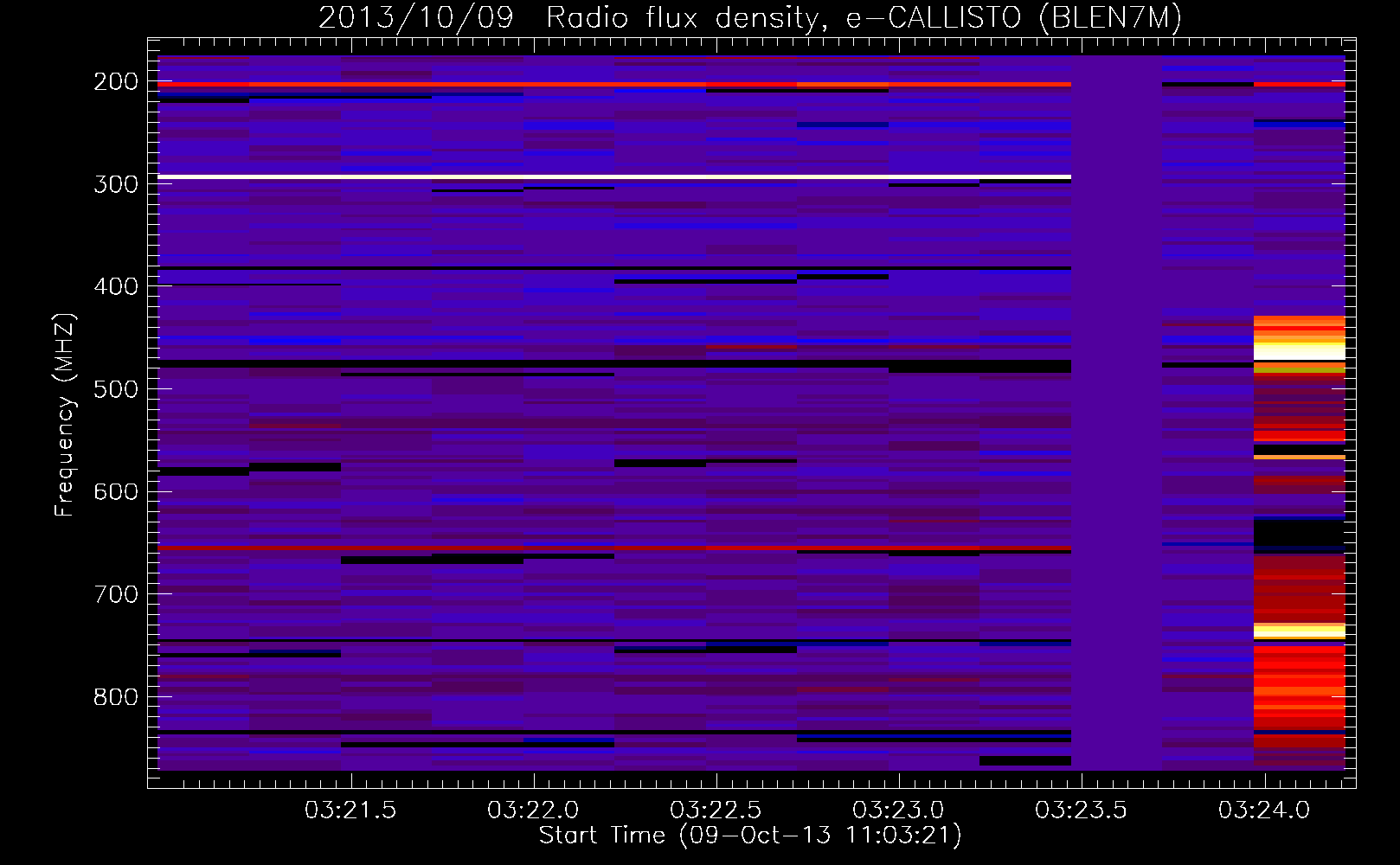Click the 03:22.5 time tick label
This screenshot has width=1400, height=865.
pos(716,811)
